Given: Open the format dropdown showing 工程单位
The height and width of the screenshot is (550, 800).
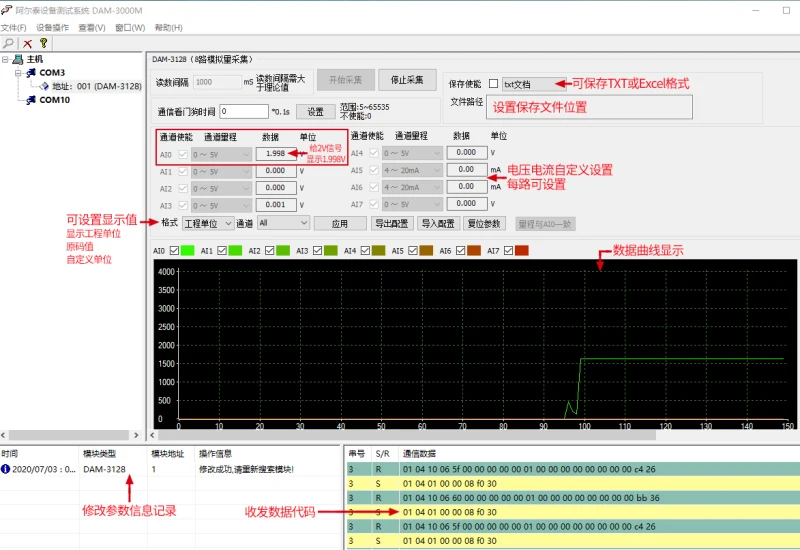Looking at the screenshot, I should pyautogui.click(x=208, y=223).
